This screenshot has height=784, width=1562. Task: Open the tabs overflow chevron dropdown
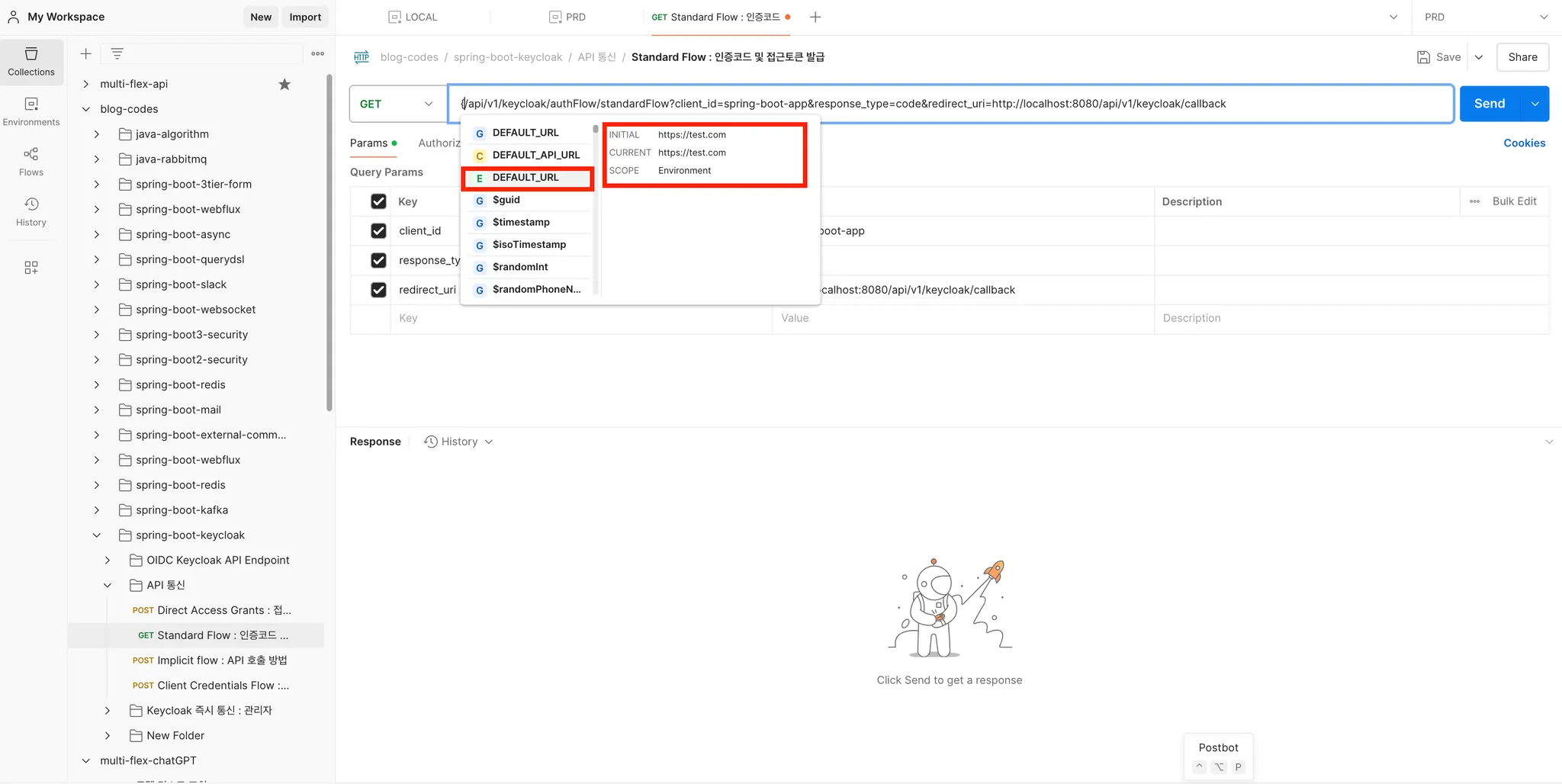pyautogui.click(x=1393, y=17)
